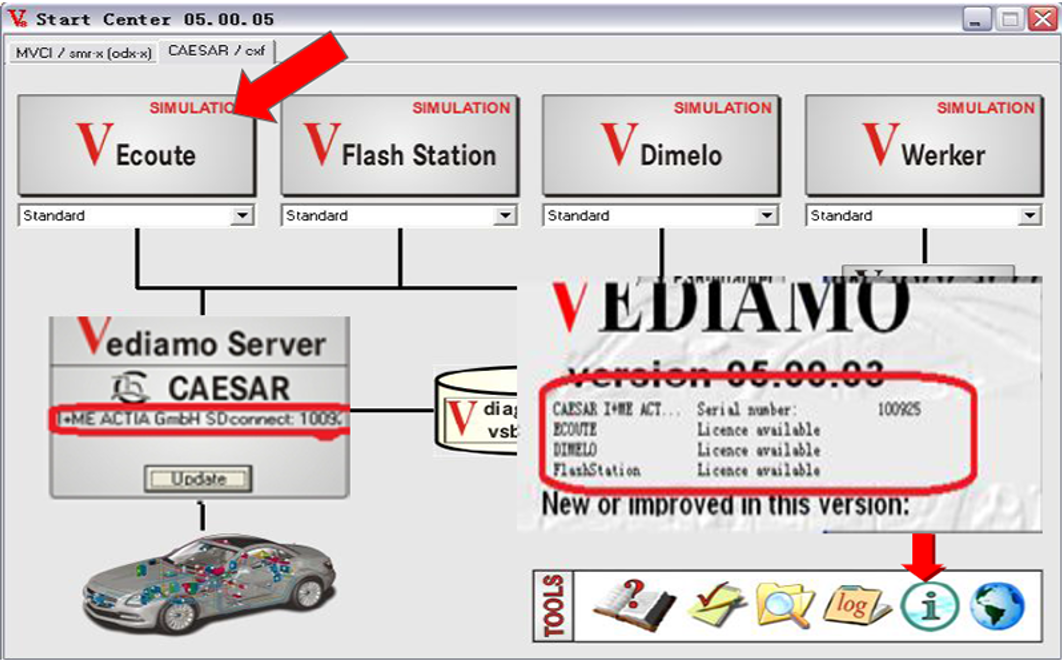1062x660 pixels.
Task: Open the globe web icon
Action: click(x=997, y=605)
